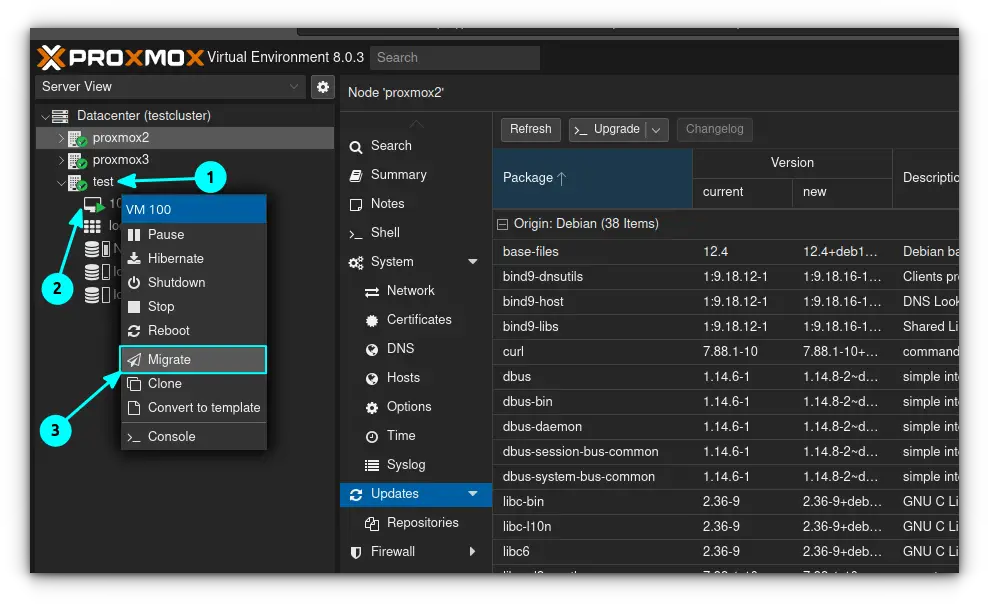This screenshot has width=989, height=605.
Task: Click the 'current' version column header
Action: (x=742, y=192)
